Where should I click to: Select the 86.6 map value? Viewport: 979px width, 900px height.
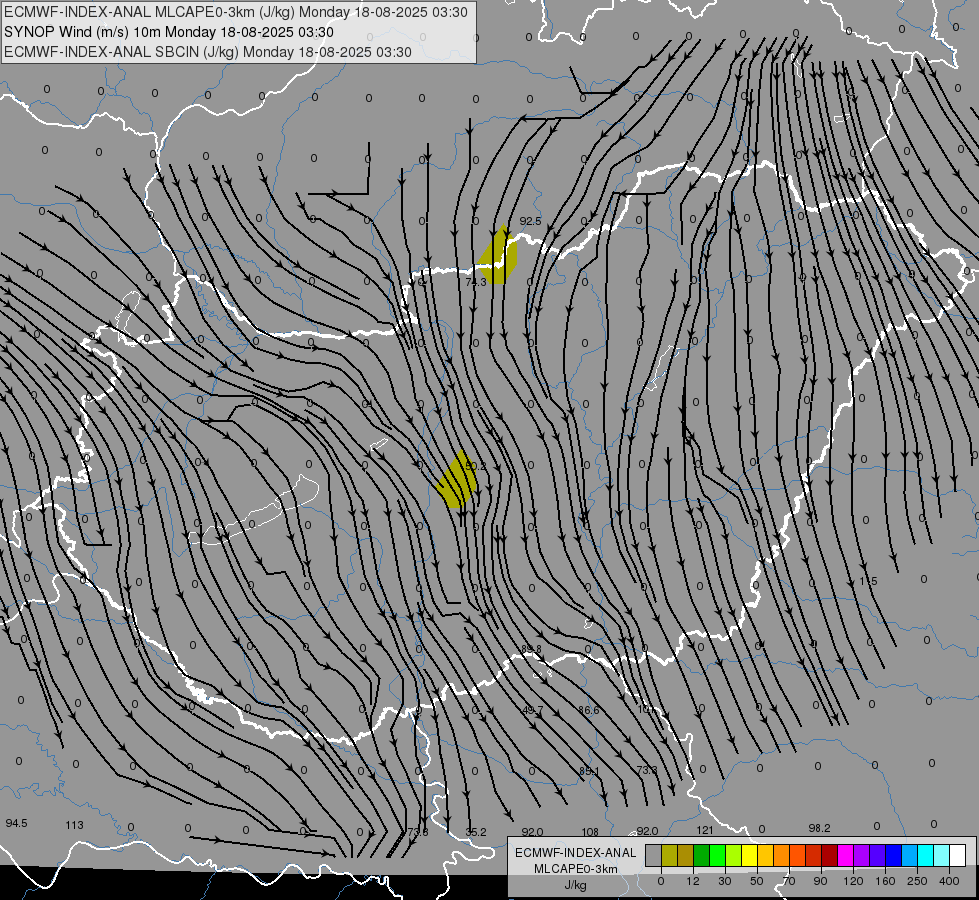tap(589, 710)
